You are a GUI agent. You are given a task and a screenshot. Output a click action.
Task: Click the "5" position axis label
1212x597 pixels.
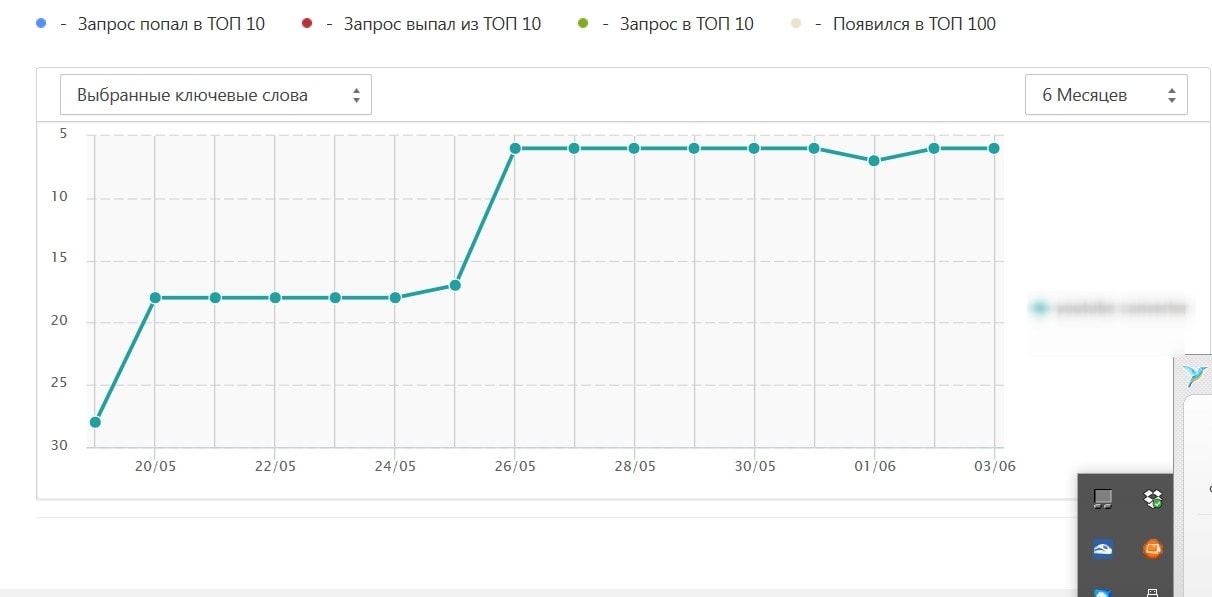tap(63, 133)
